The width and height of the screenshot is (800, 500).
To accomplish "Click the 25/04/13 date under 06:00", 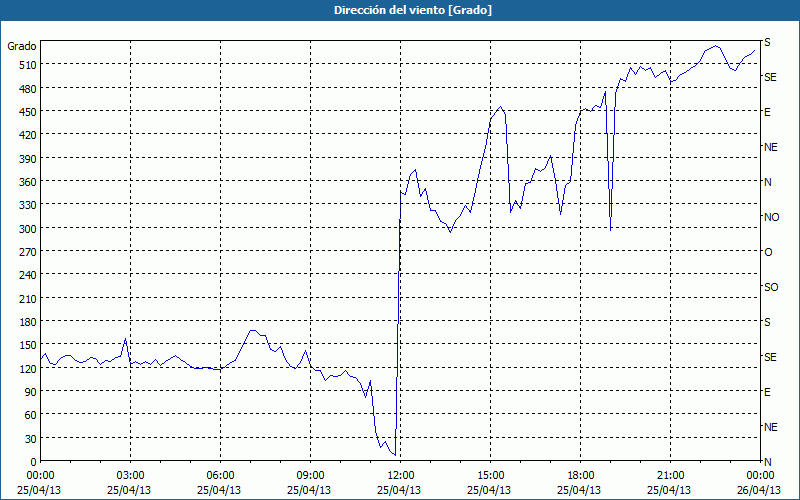I will pos(219,490).
